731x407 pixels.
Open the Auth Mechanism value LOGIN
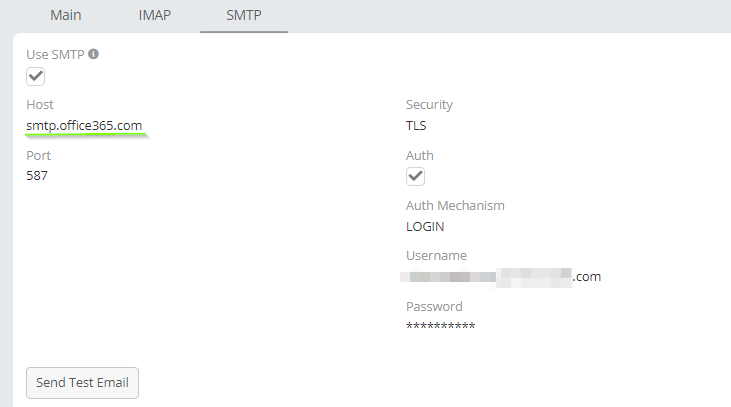click(425, 227)
